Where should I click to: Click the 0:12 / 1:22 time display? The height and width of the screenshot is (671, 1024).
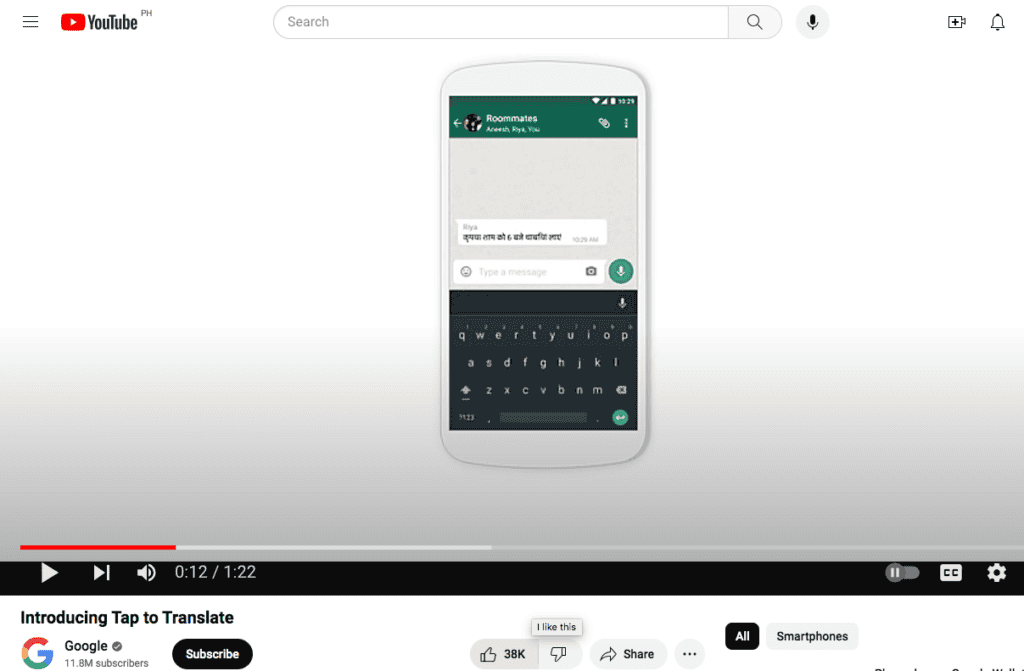[x=216, y=572]
